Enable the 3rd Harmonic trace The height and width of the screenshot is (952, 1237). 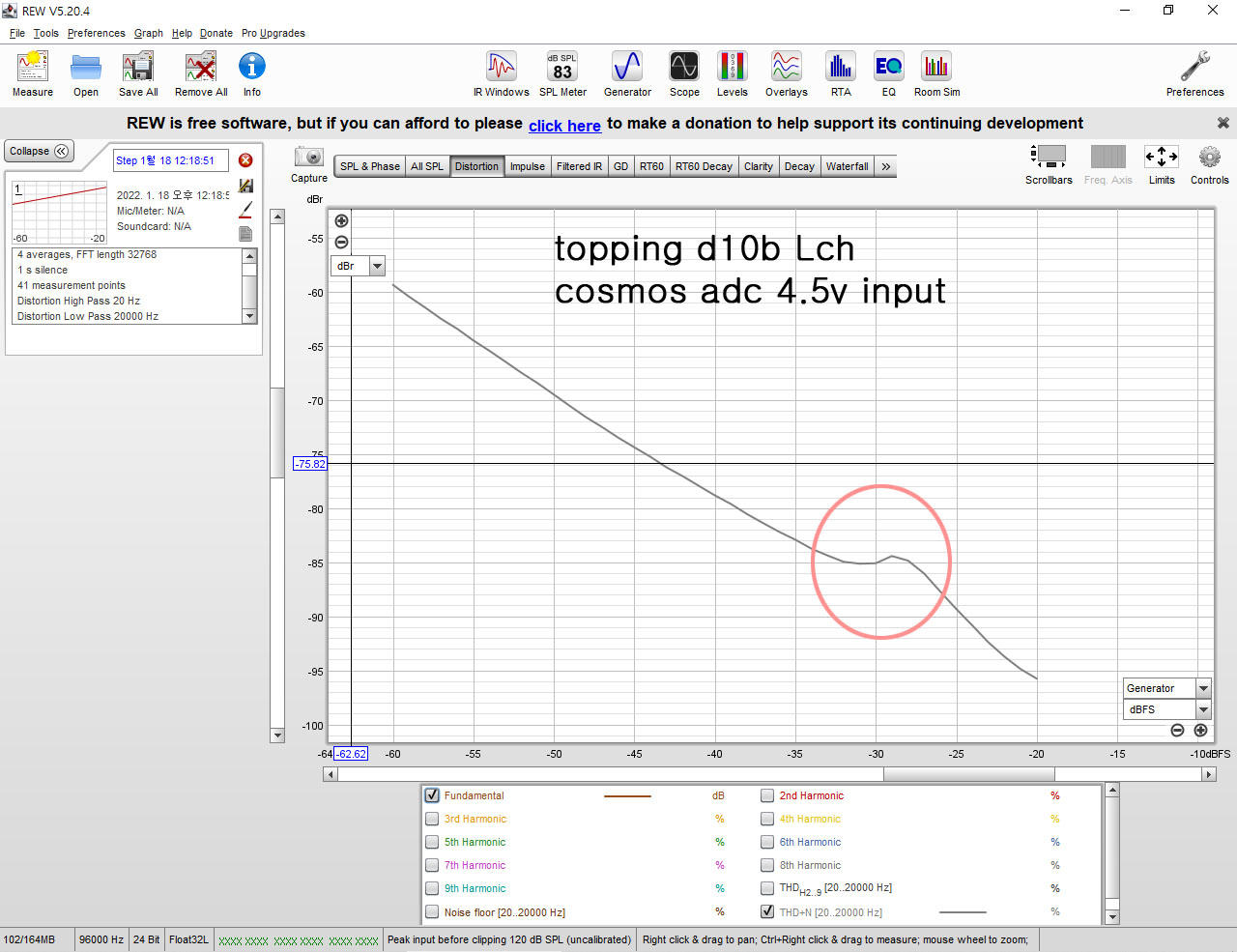point(432,819)
